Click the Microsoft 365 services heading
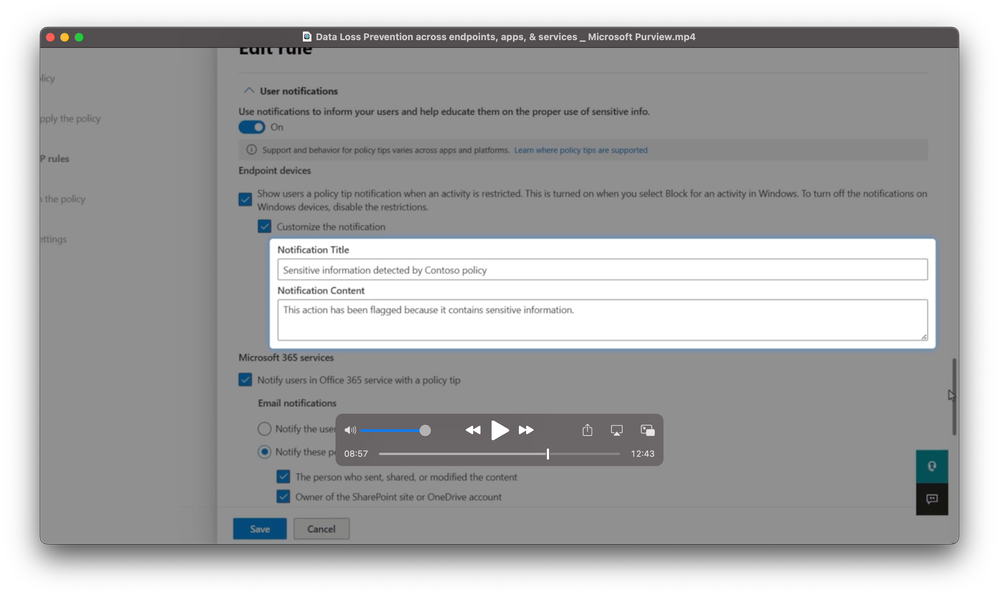 tap(286, 357)
